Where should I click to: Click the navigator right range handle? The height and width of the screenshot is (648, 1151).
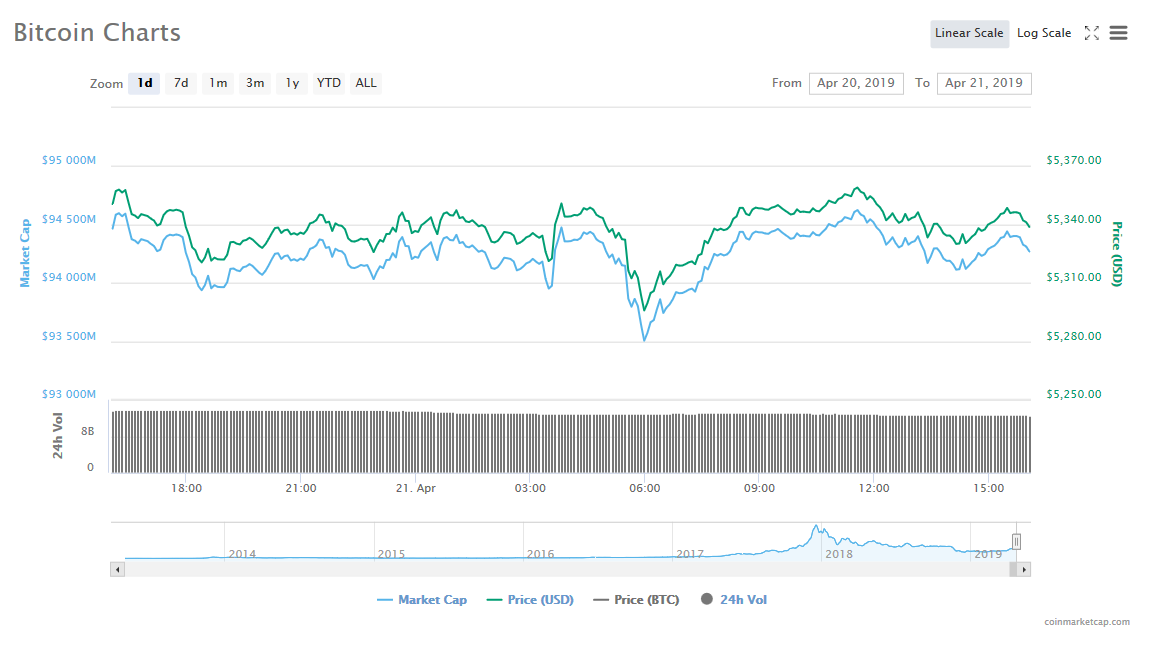(1016, 541)
